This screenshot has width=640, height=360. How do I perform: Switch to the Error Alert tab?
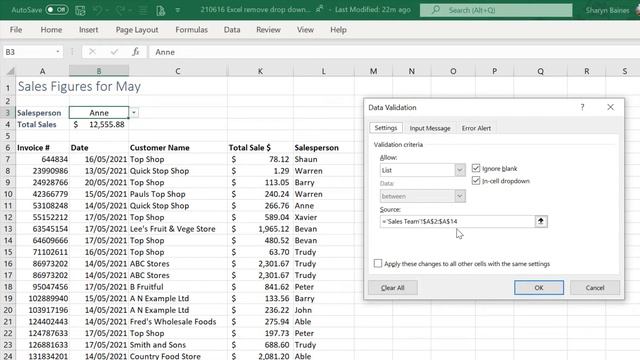click(476, 128)
